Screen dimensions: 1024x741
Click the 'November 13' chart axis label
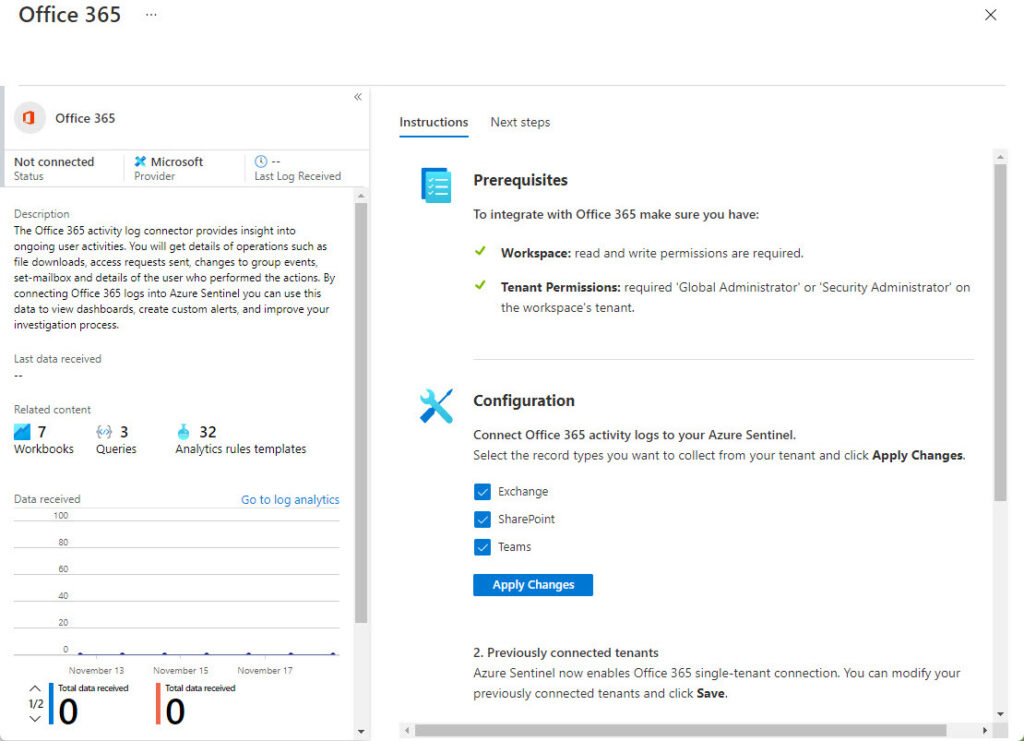[96, 670]
